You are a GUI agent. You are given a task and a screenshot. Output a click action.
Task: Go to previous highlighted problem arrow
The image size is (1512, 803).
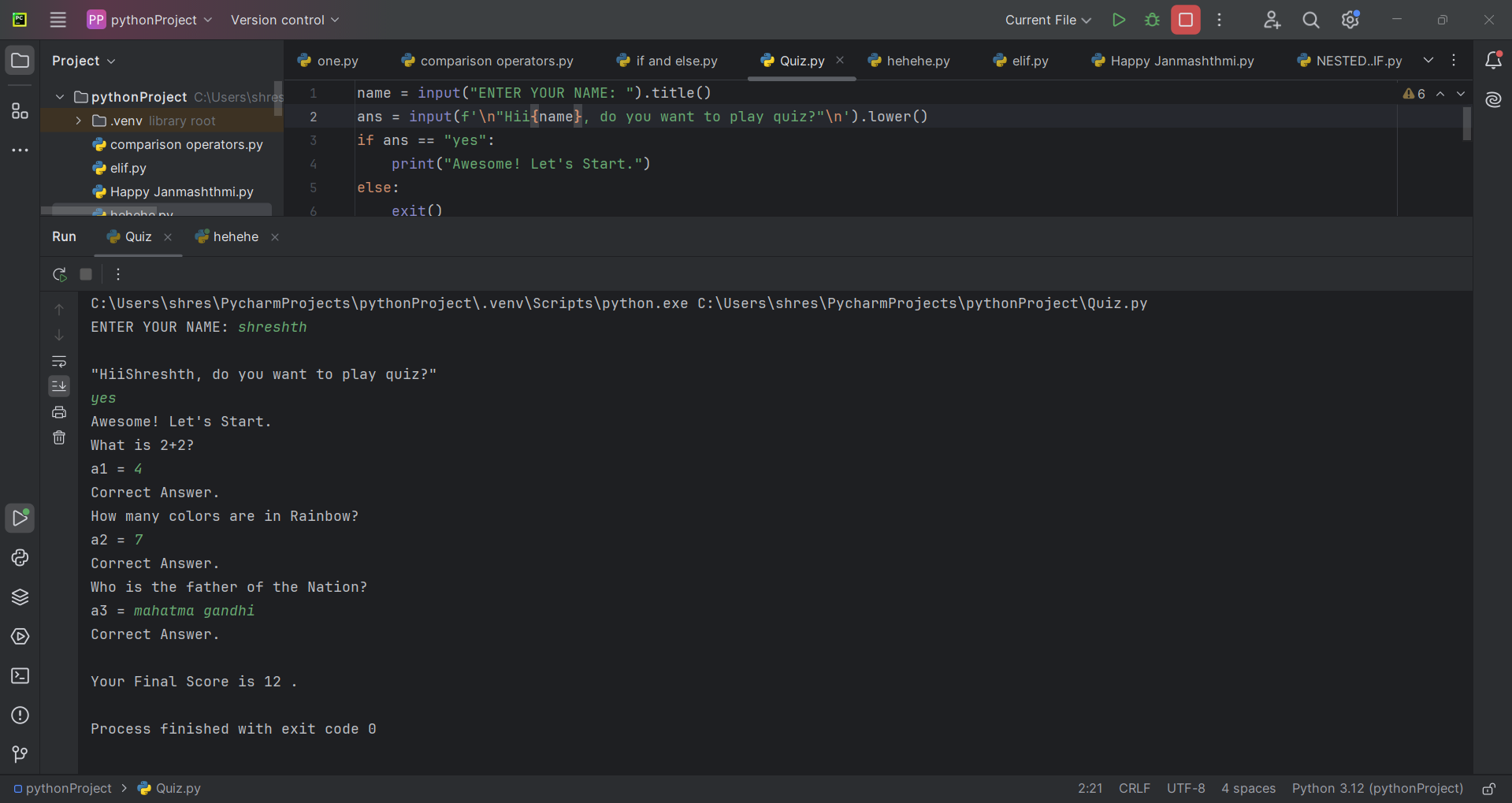[1440, 94]
